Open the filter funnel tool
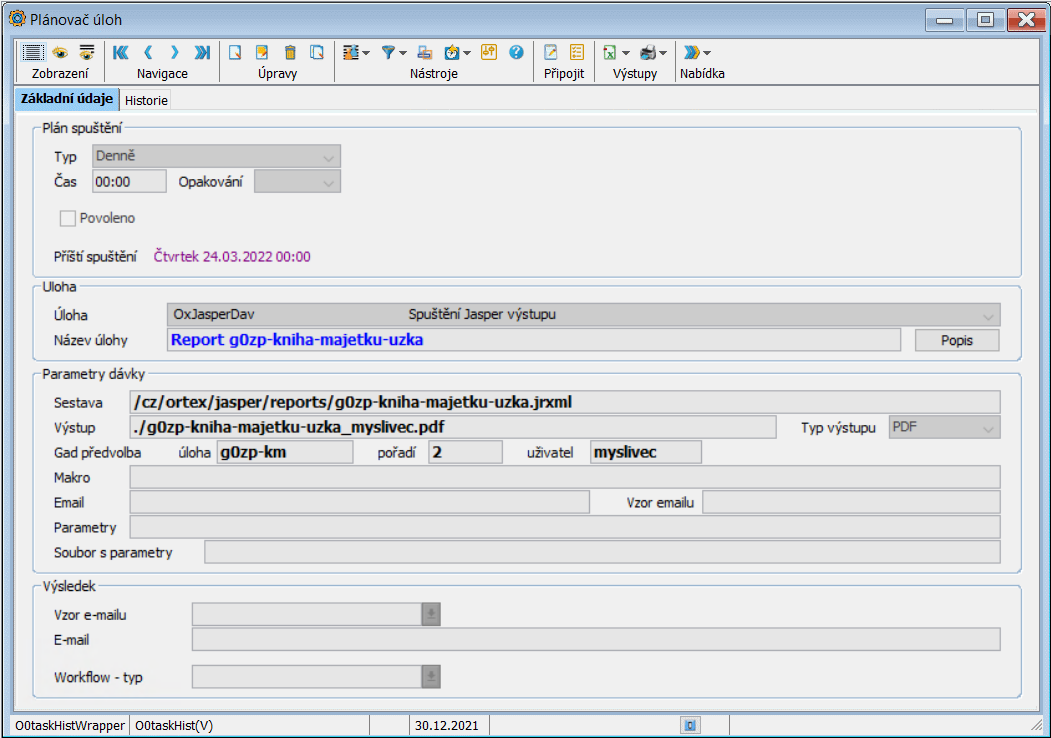 click(x=389, y=53)
